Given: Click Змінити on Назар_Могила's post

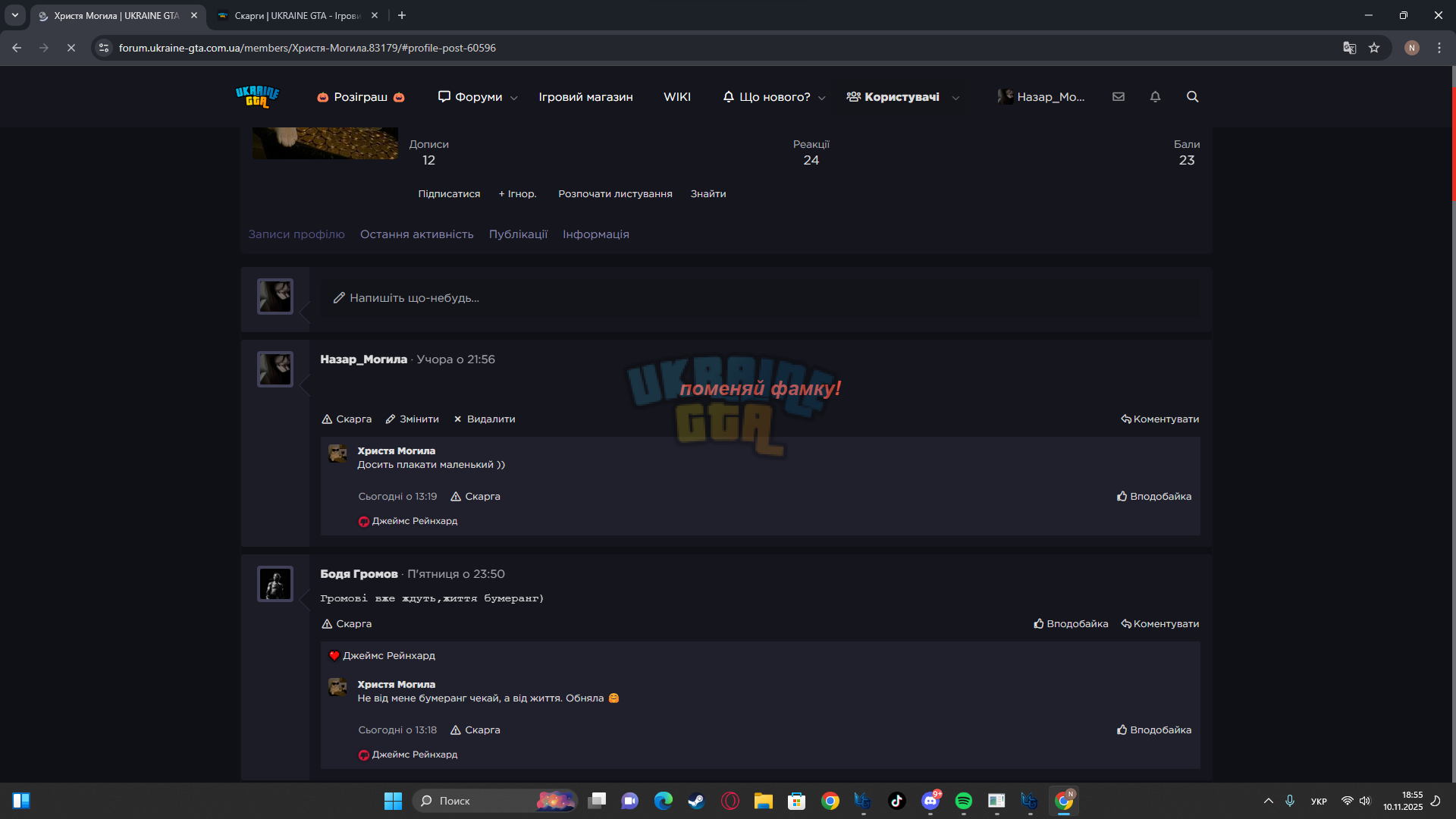Looking at the screenshot, I should tap(412, 419).
